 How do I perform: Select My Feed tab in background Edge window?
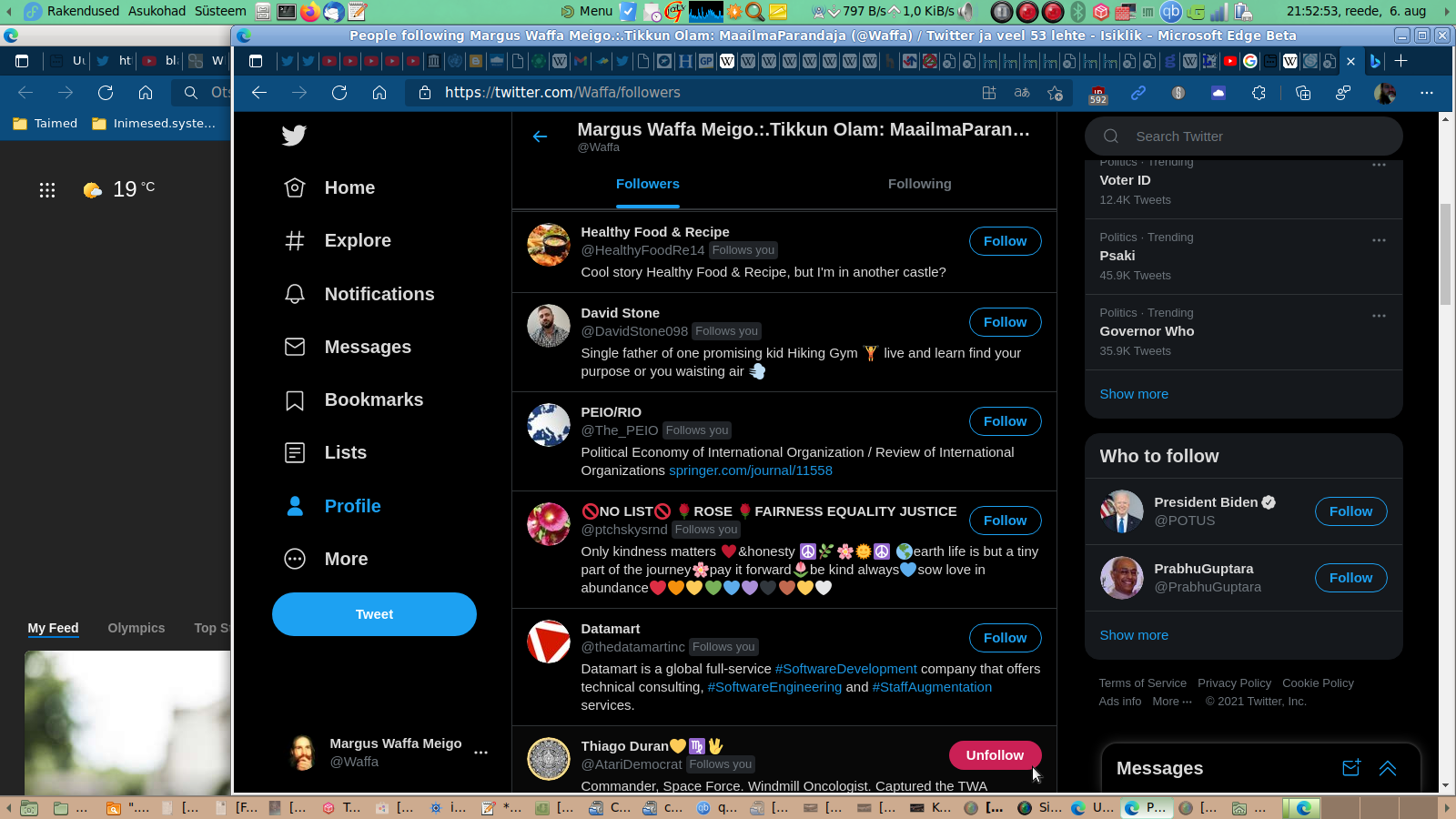53,628
